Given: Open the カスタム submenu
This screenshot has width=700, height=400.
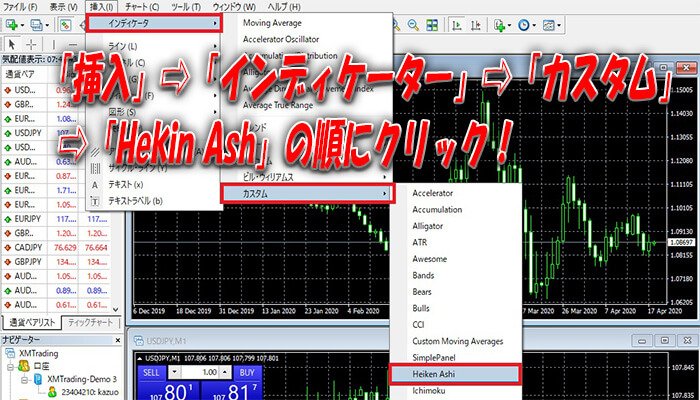Looking at the screenshot, I should click(x=304, y=192).
